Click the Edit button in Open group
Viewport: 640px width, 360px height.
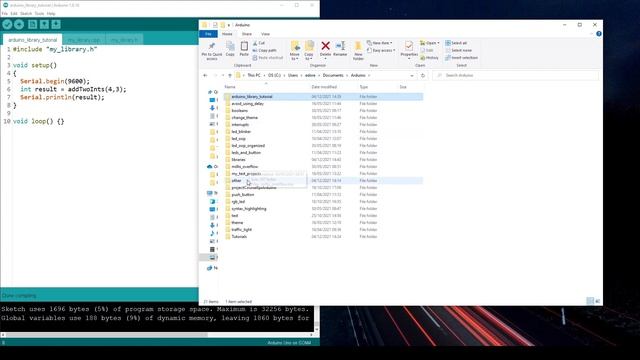click(x=427, y=50)
